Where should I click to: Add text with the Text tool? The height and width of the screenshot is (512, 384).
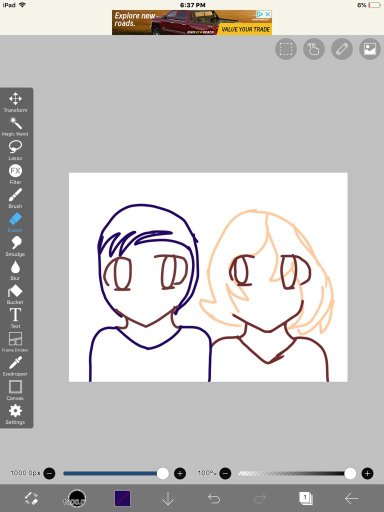[x=15, y=318]
